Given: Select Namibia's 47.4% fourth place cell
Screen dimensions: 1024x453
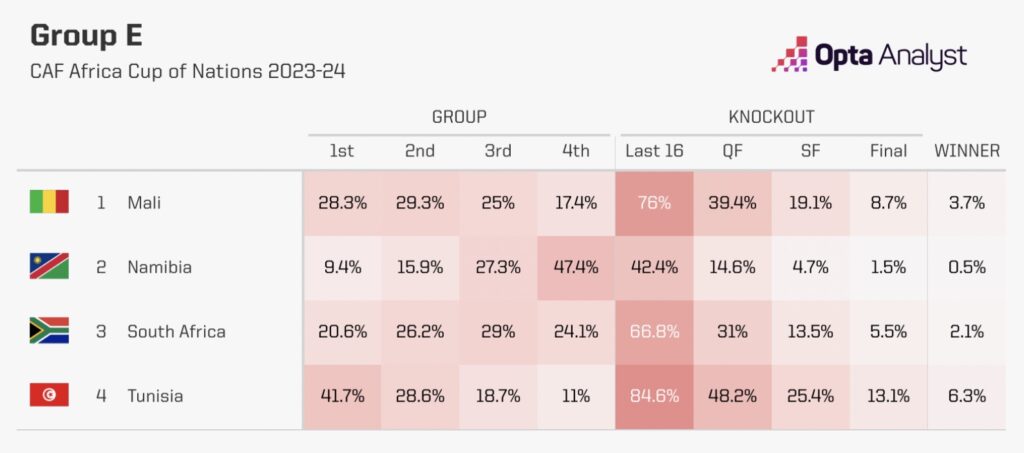Looking at the screenshot, I should 576,267.
